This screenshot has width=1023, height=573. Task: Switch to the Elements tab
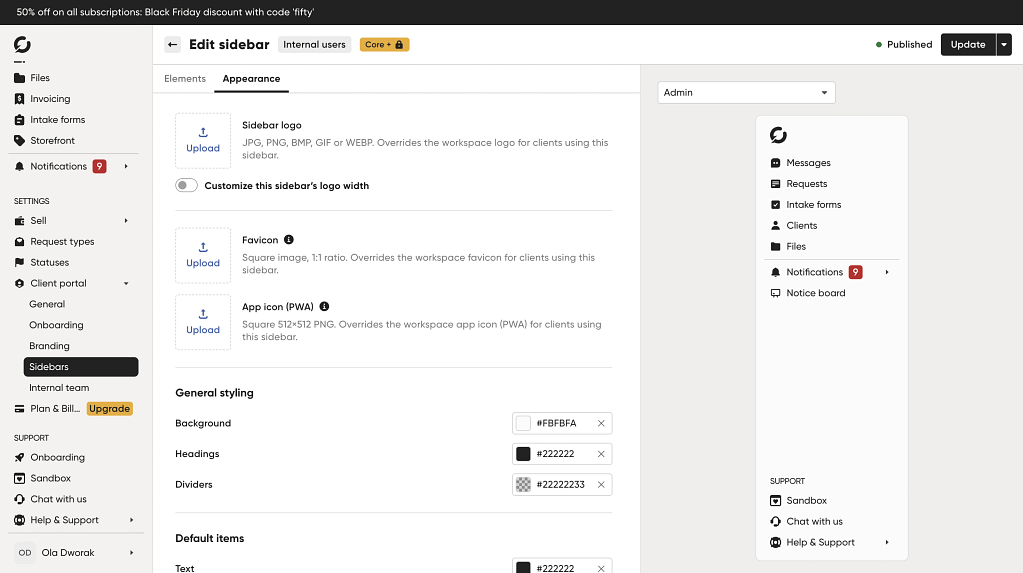point(185,78)
